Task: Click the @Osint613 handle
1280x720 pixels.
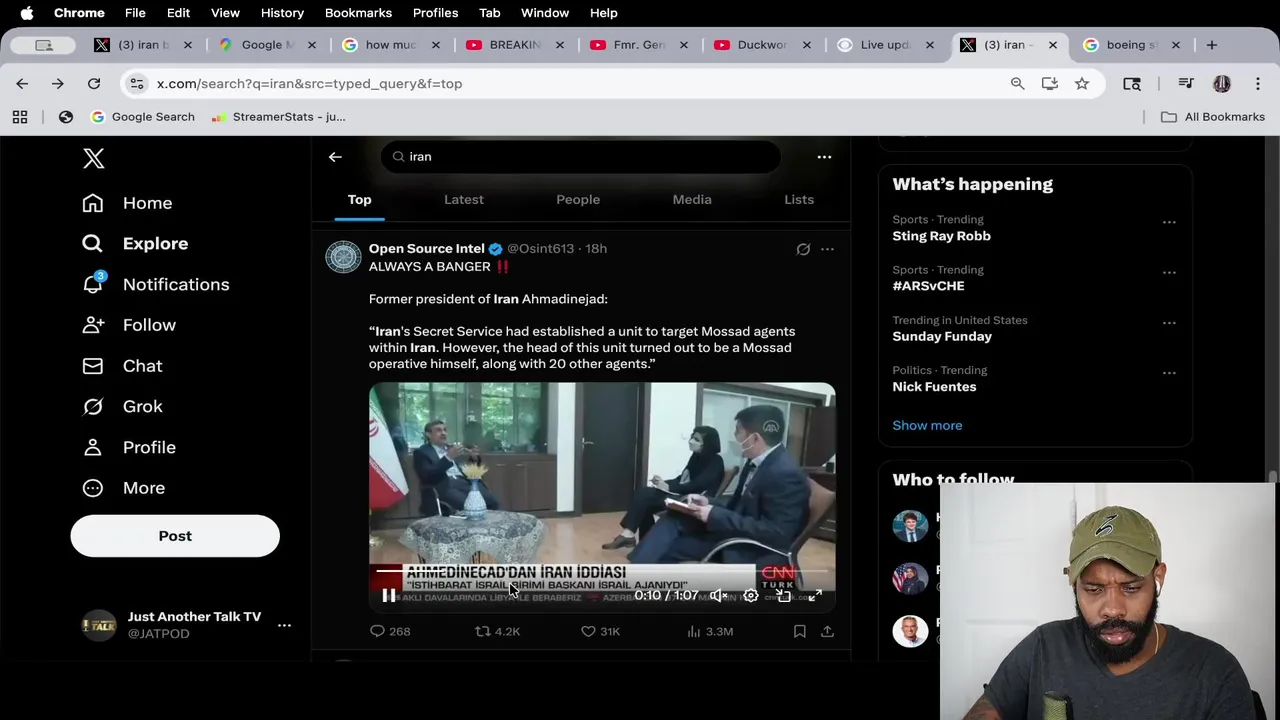Action: pos(540,248)
